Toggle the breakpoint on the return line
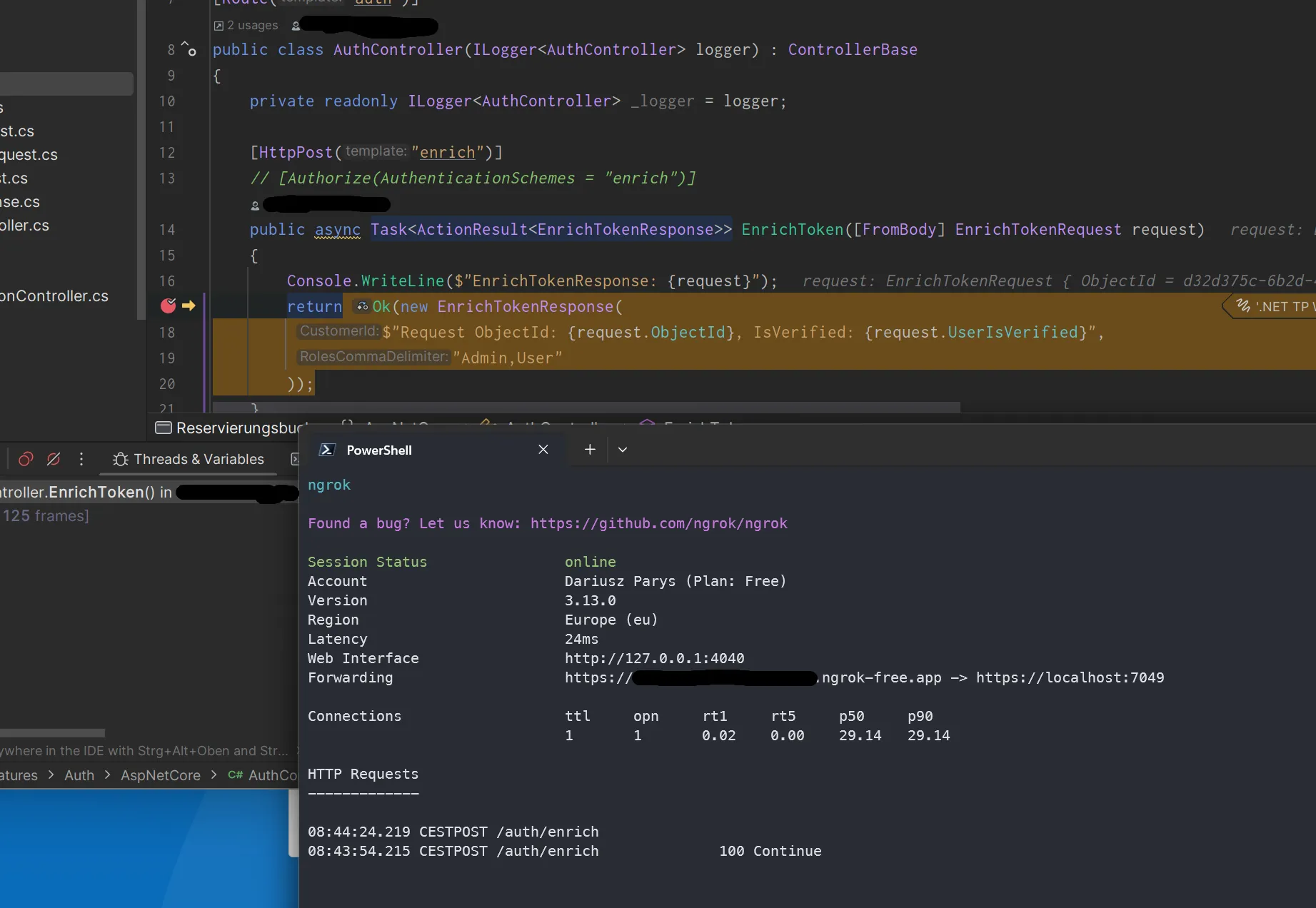1316x908 pixels. coord(168,306)
